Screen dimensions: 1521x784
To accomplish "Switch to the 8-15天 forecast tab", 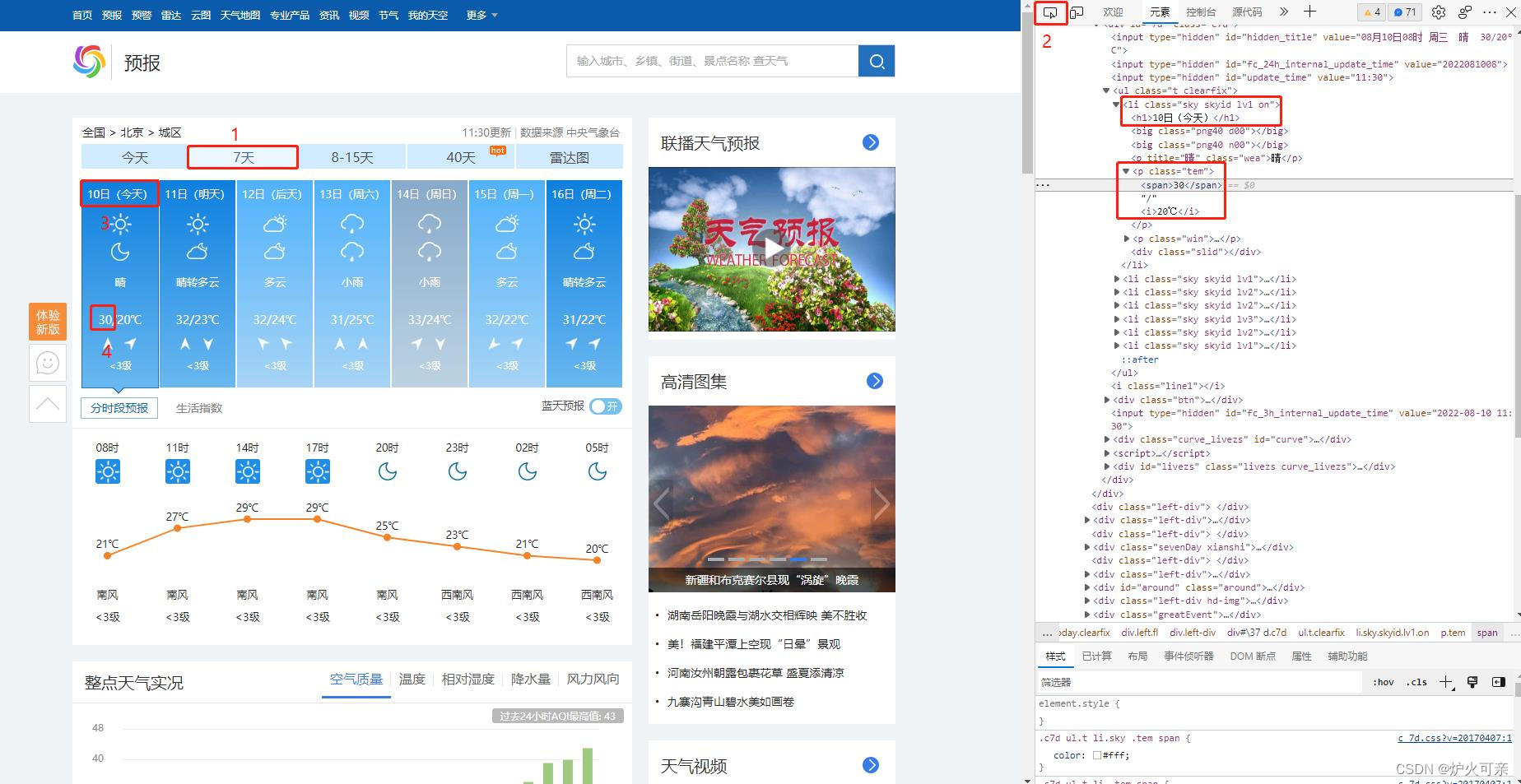I will click(352, 157).
